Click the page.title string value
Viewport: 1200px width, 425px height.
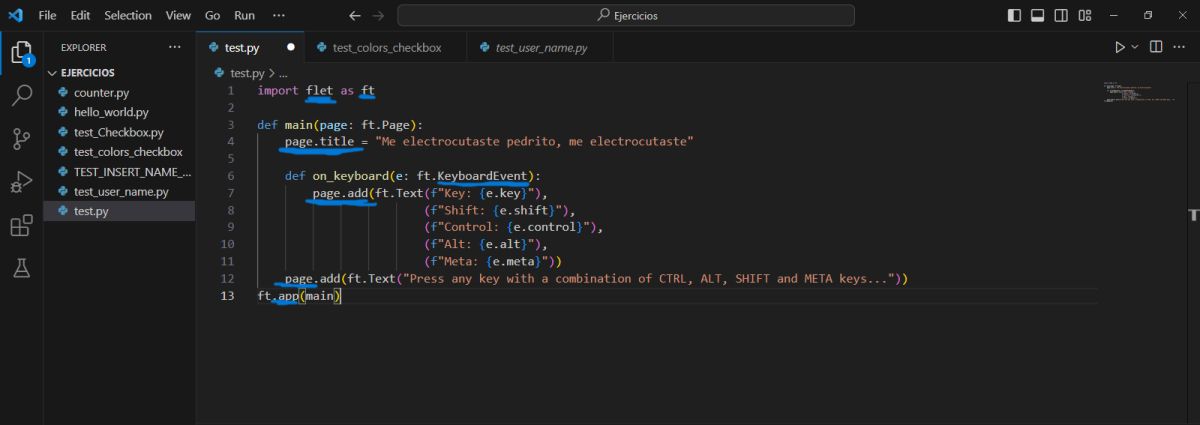point(534,142)
